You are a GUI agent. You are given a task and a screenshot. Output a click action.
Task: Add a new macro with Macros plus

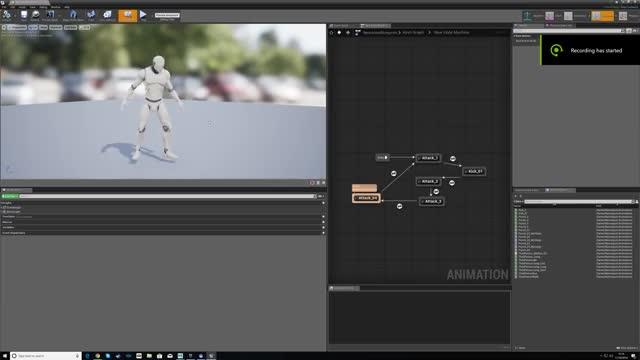pos(323,222)
